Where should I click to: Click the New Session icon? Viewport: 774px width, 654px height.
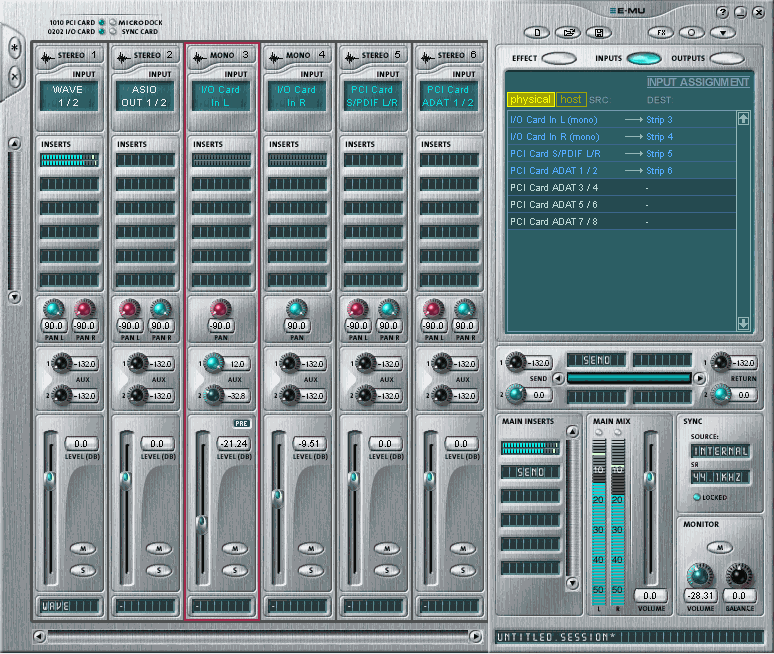tap(538, 32)
